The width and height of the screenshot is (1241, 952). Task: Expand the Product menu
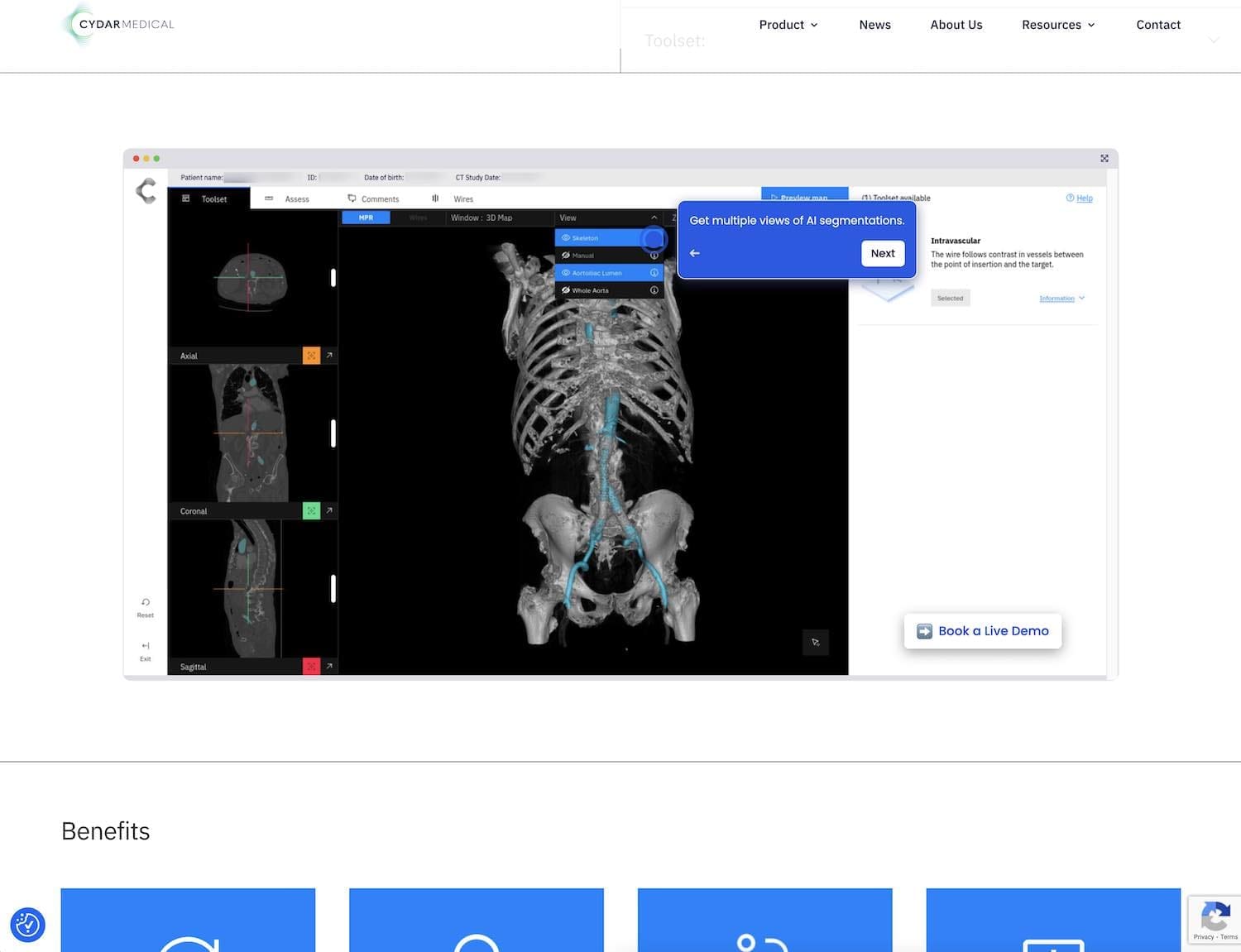pos(788,25)
